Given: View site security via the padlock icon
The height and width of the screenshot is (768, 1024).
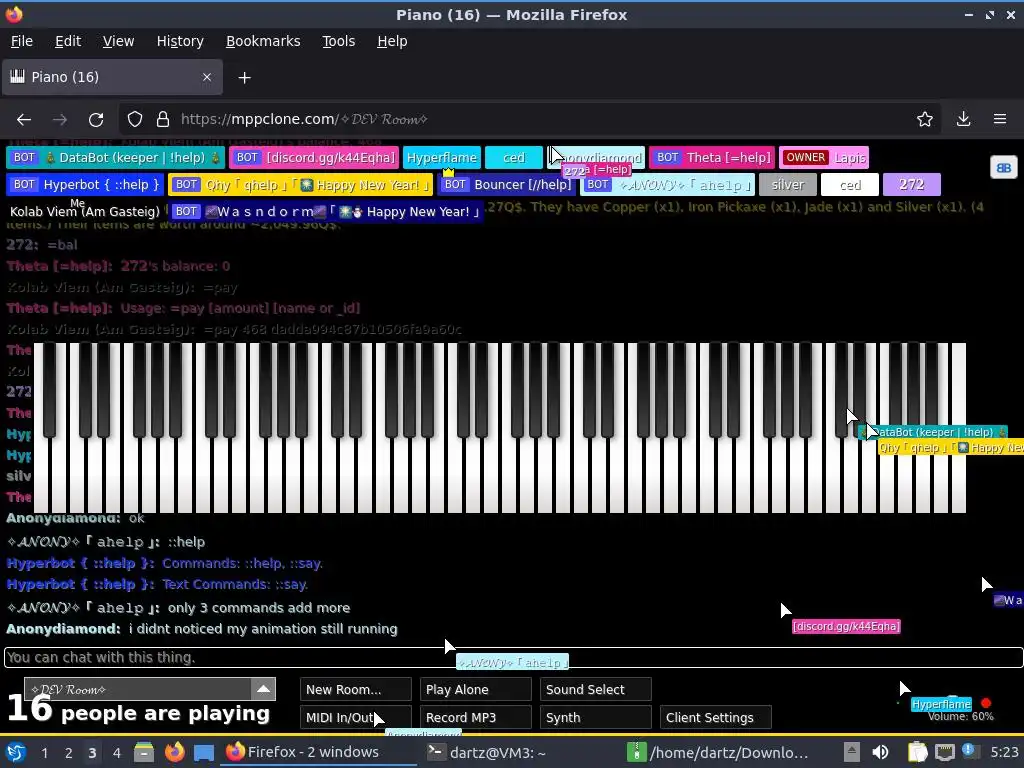Looking at the screenshot, I should (x=163, y=120).
